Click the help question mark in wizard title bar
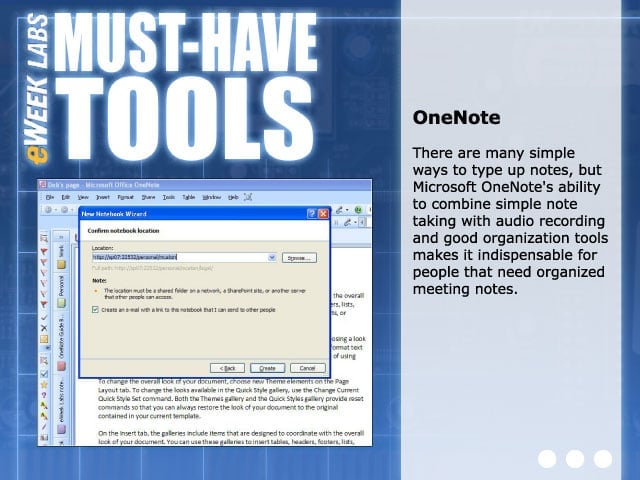The height and width of the screenshot is (480, 640). click(x=311, y=213)
